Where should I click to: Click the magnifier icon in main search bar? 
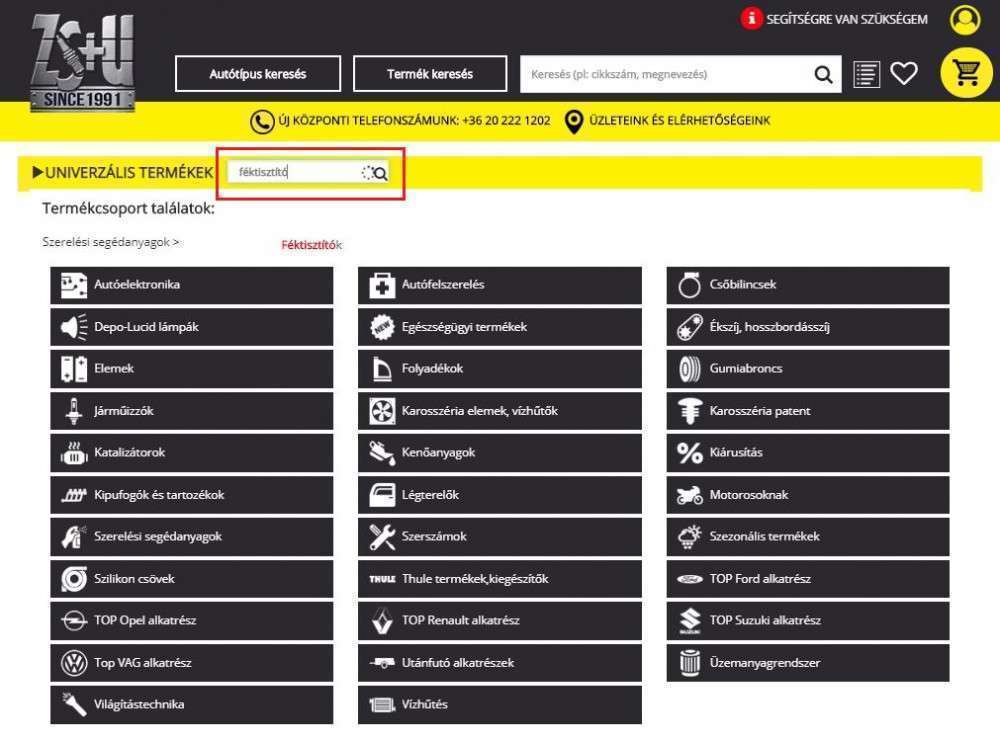pyautogui.click(x=823, y=74)
